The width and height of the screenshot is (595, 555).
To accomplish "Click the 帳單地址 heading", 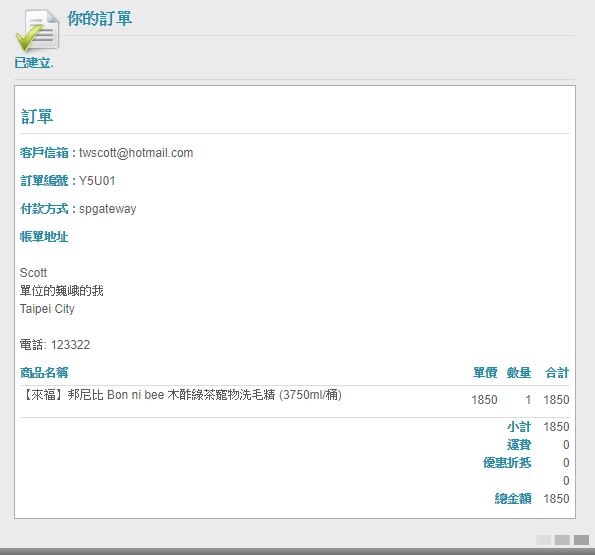I will tap(44, 237).
